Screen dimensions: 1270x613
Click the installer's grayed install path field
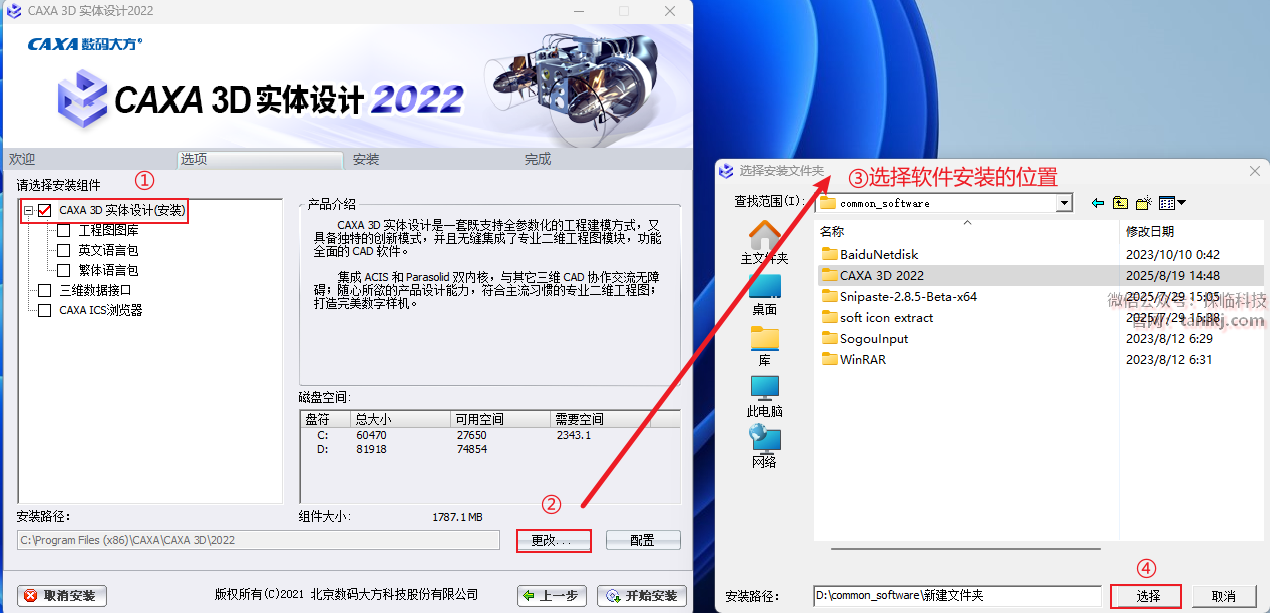[x=258, y=540]
